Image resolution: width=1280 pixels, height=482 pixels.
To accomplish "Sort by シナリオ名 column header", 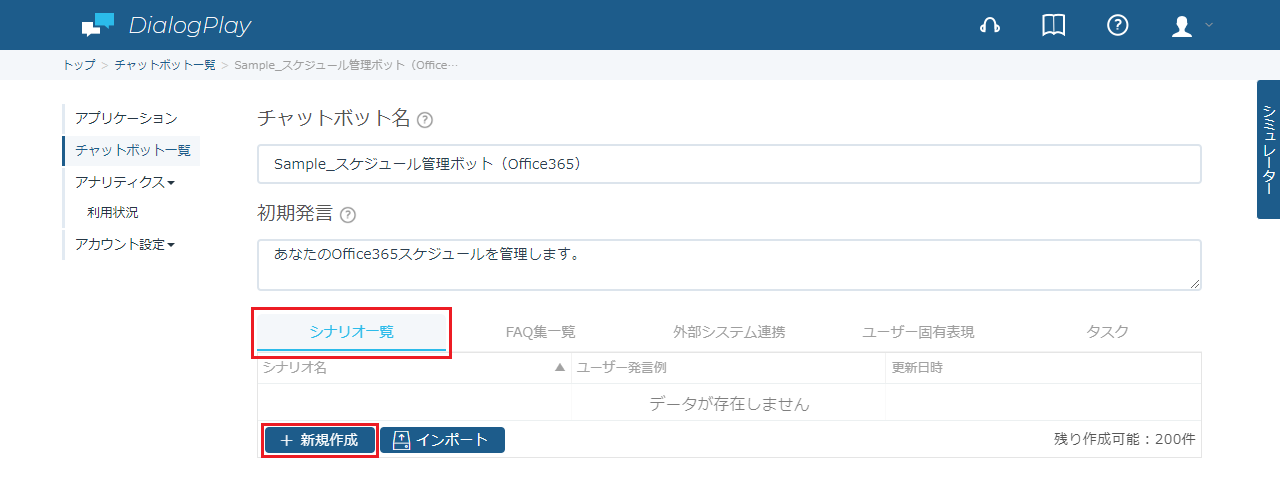I will (414, 368).
